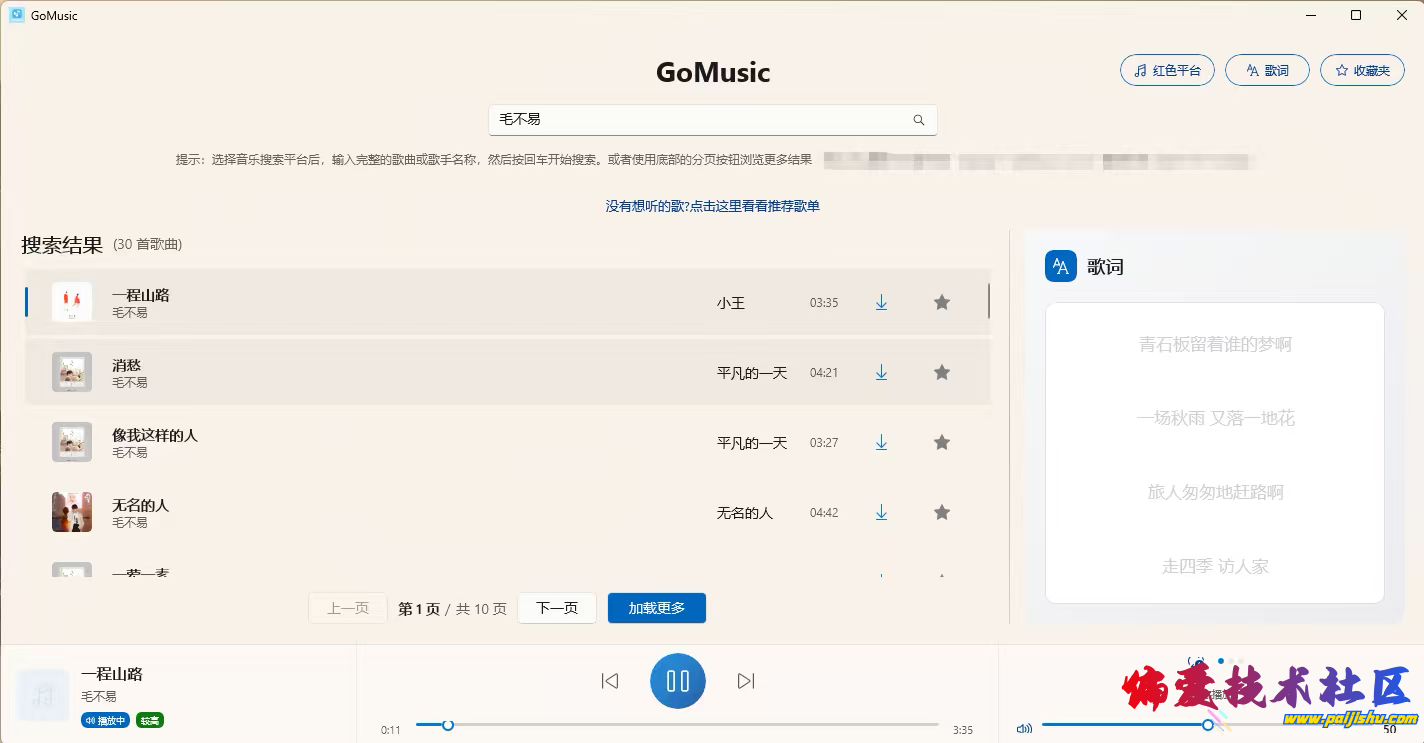This screenshot has height=743, width=1424.
Task: Open the 歌词 lyrics button at top
Action: click(1267, 71)
